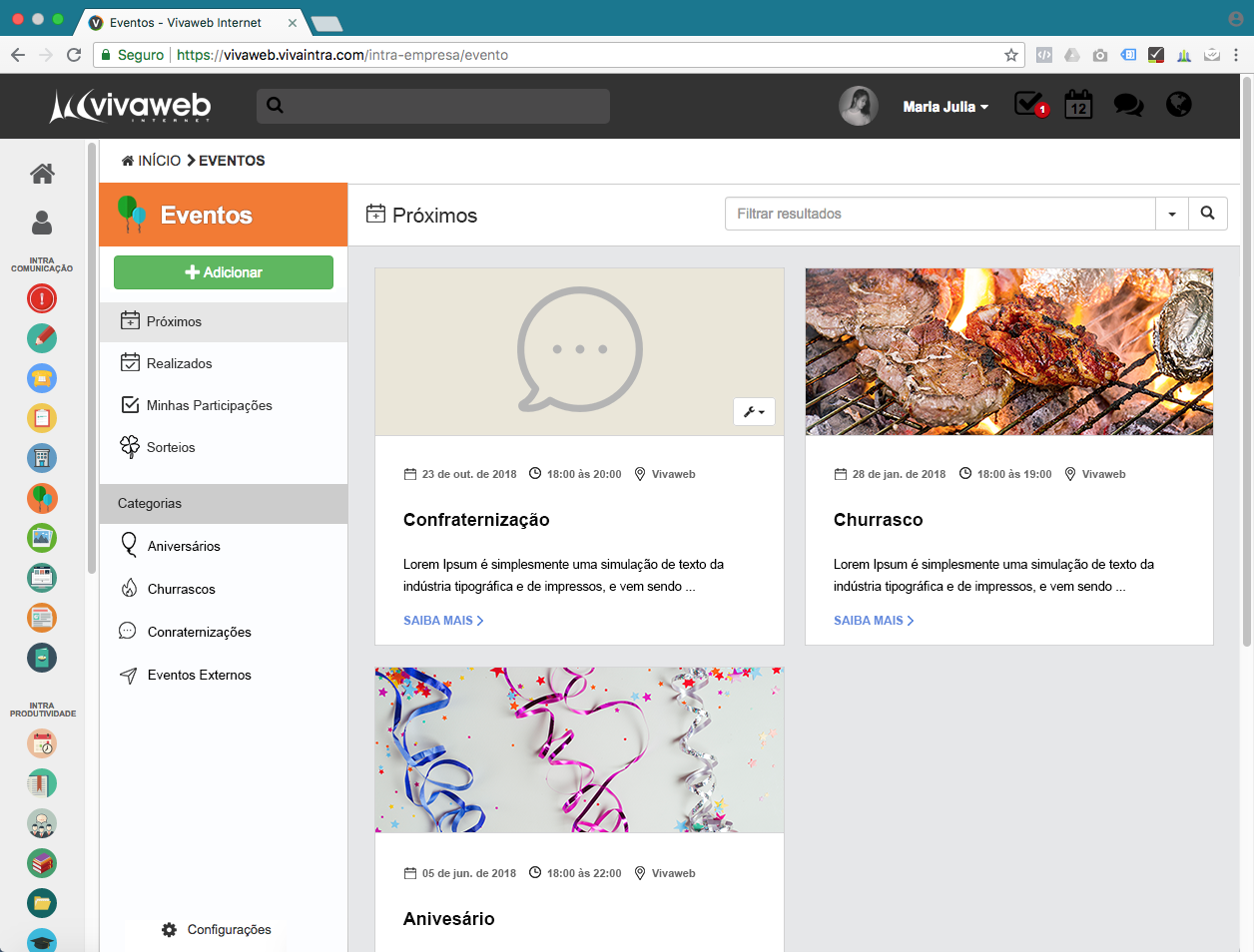Open the calendar icon in top header
The image size is (1254, 952).
pos(1078,105)
